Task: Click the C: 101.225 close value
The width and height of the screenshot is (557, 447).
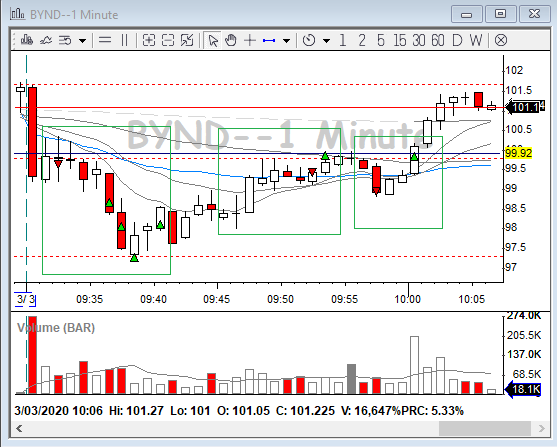Action: point(305,411)
